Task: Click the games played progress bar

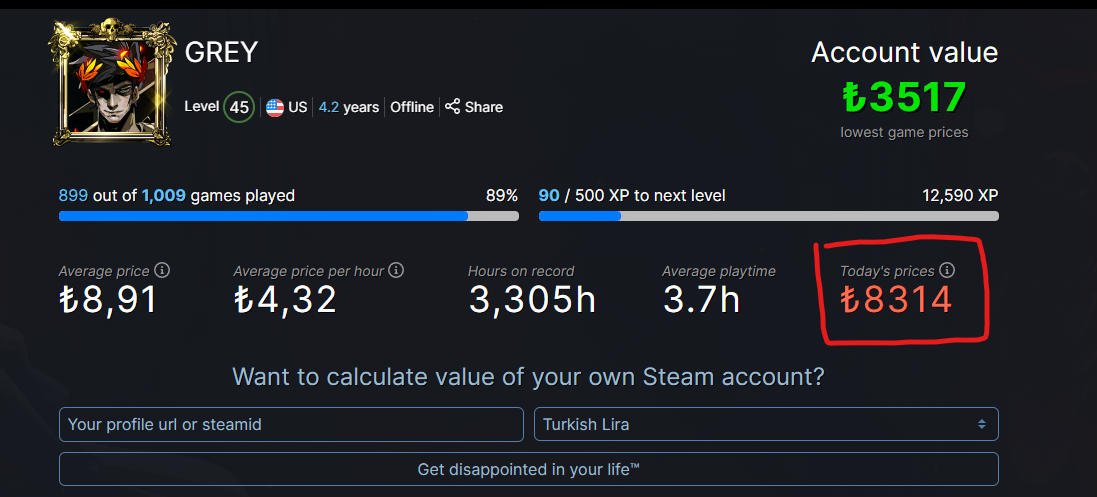Action: pyautogui.click(x=288, y=215)
